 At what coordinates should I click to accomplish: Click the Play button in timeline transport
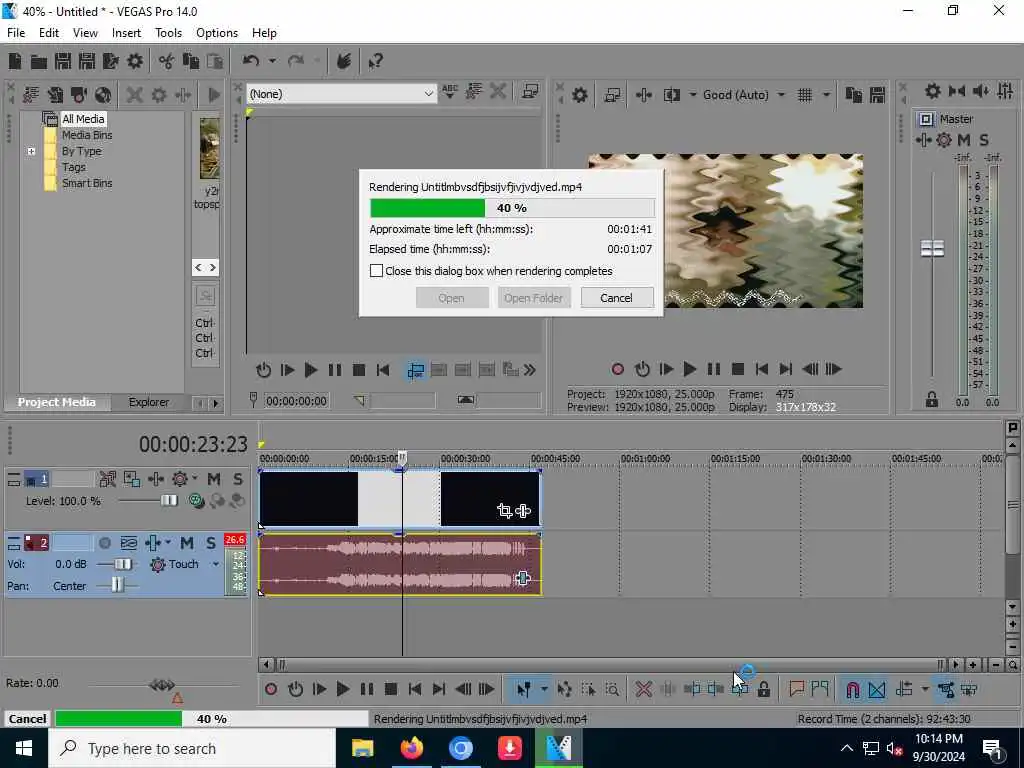tap(343, 689)
